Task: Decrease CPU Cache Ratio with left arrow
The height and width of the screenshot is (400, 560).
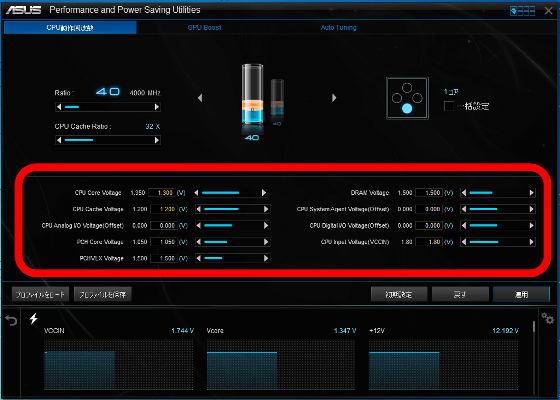Action: click(x=59, y=140)
